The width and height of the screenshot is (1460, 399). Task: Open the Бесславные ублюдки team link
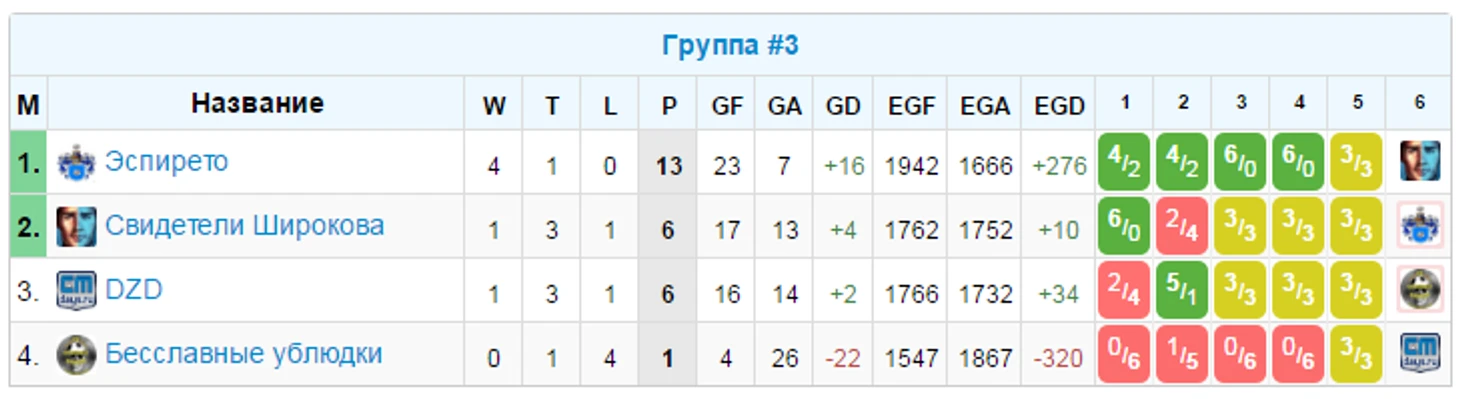(x=244, y=354)
